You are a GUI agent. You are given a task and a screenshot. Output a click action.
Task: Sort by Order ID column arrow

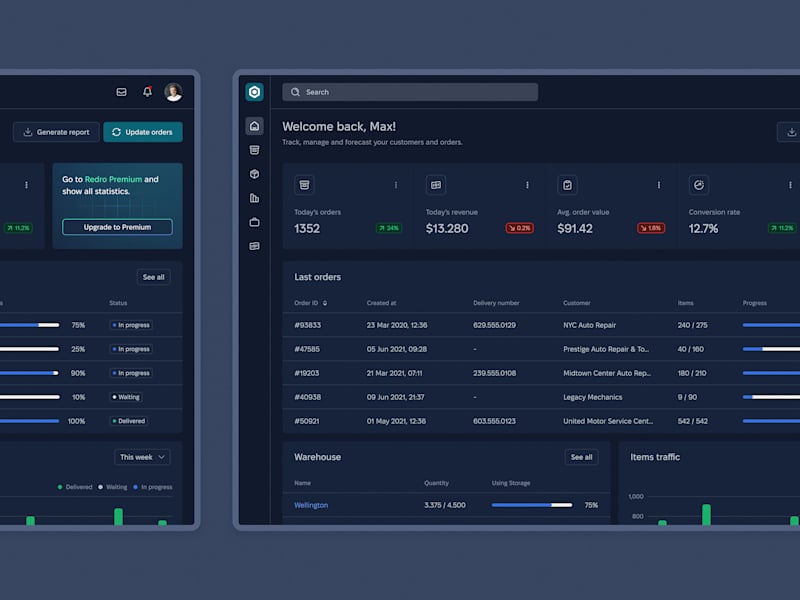pos(325,303)
